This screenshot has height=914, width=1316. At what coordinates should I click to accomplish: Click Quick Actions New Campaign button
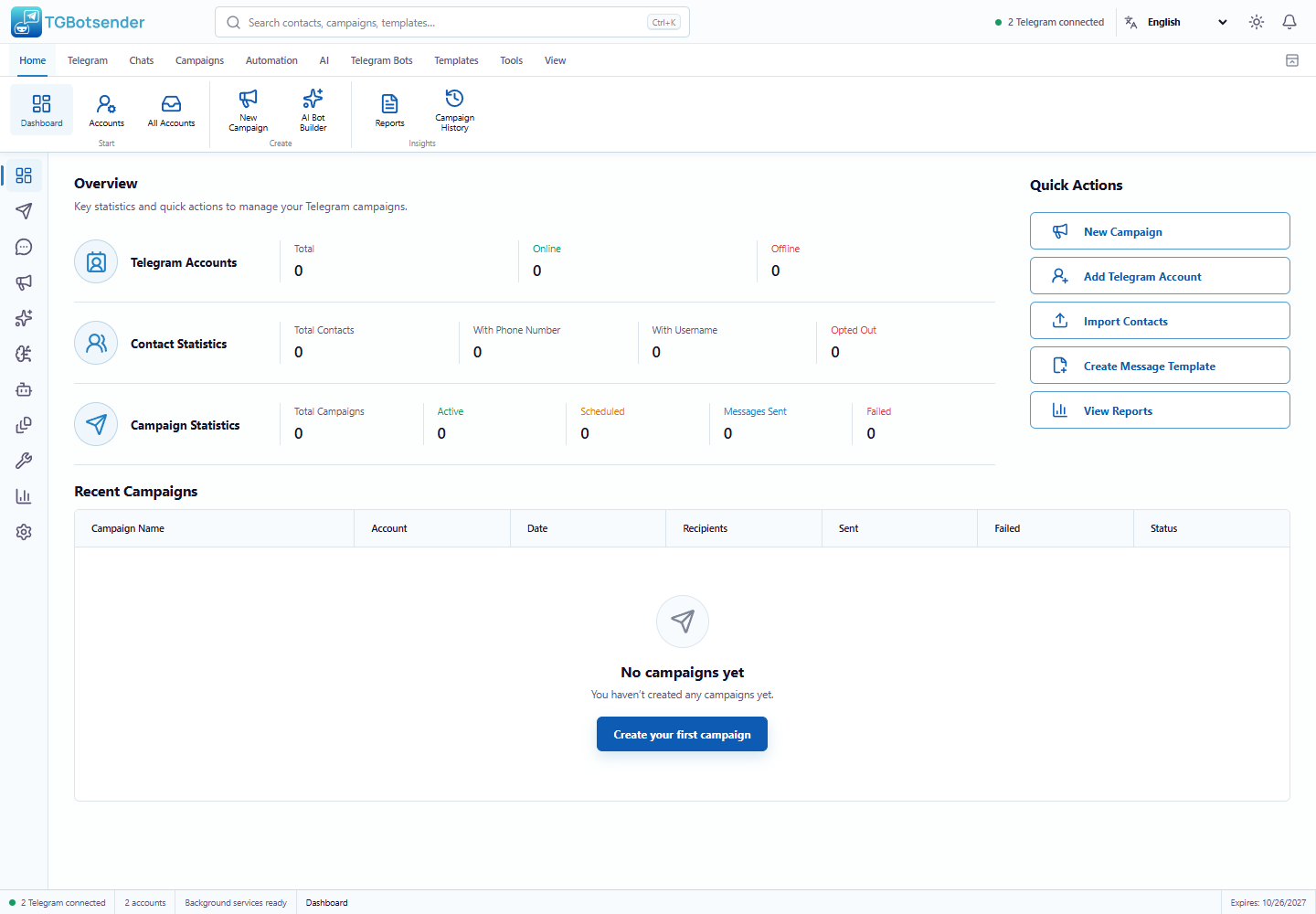[x=1160, y=231]
